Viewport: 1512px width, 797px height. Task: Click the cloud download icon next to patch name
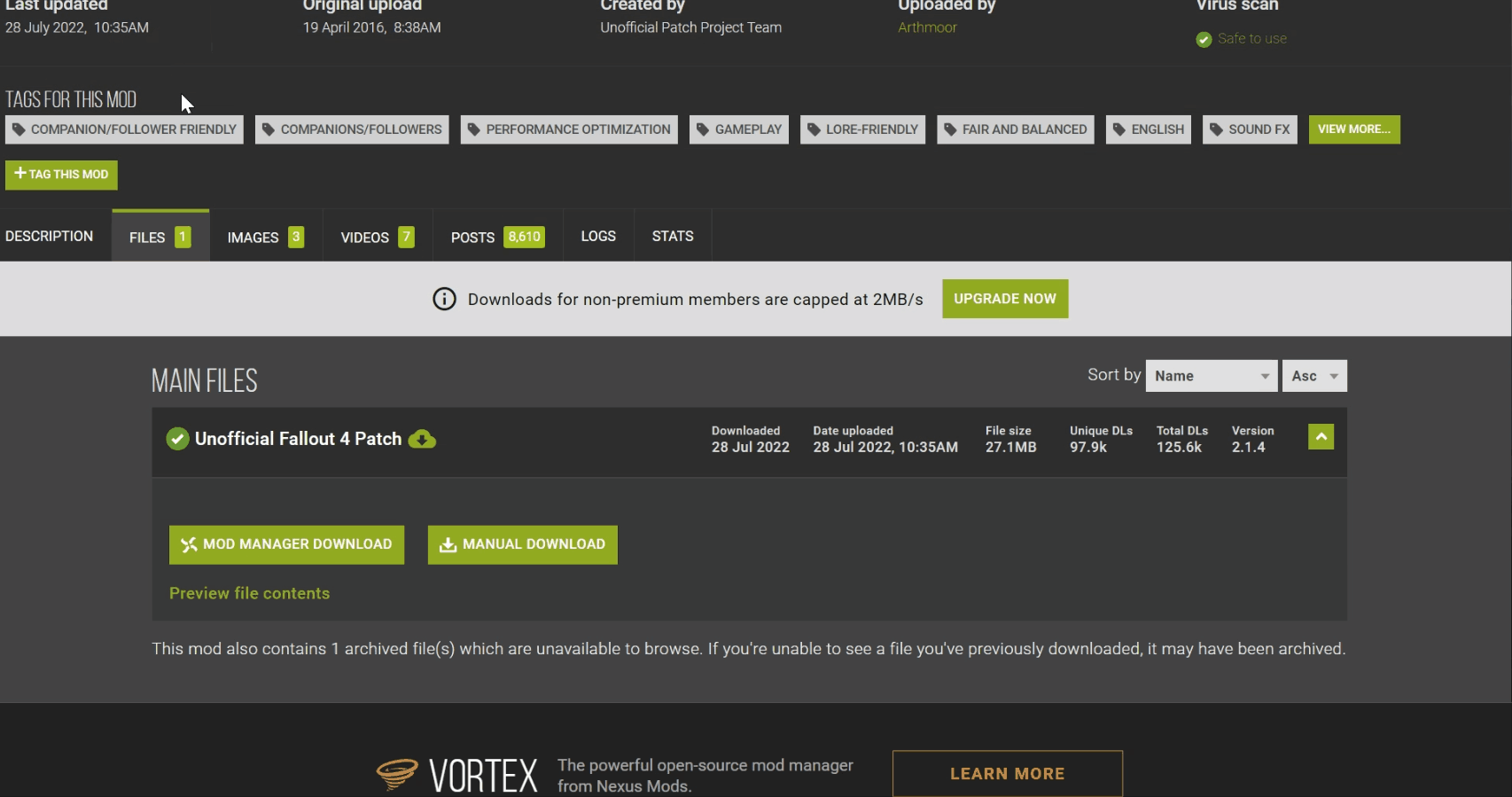coord(422,439)
